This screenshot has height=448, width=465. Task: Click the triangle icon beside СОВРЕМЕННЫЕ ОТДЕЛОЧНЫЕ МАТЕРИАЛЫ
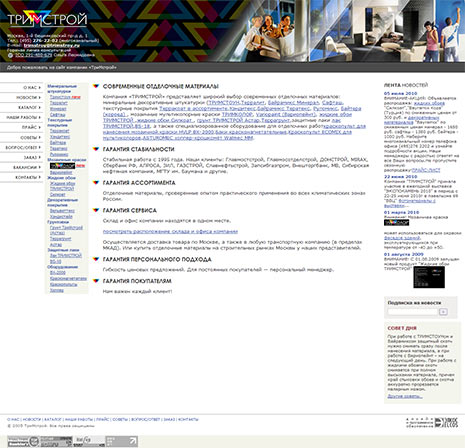(x=96, y=86)
